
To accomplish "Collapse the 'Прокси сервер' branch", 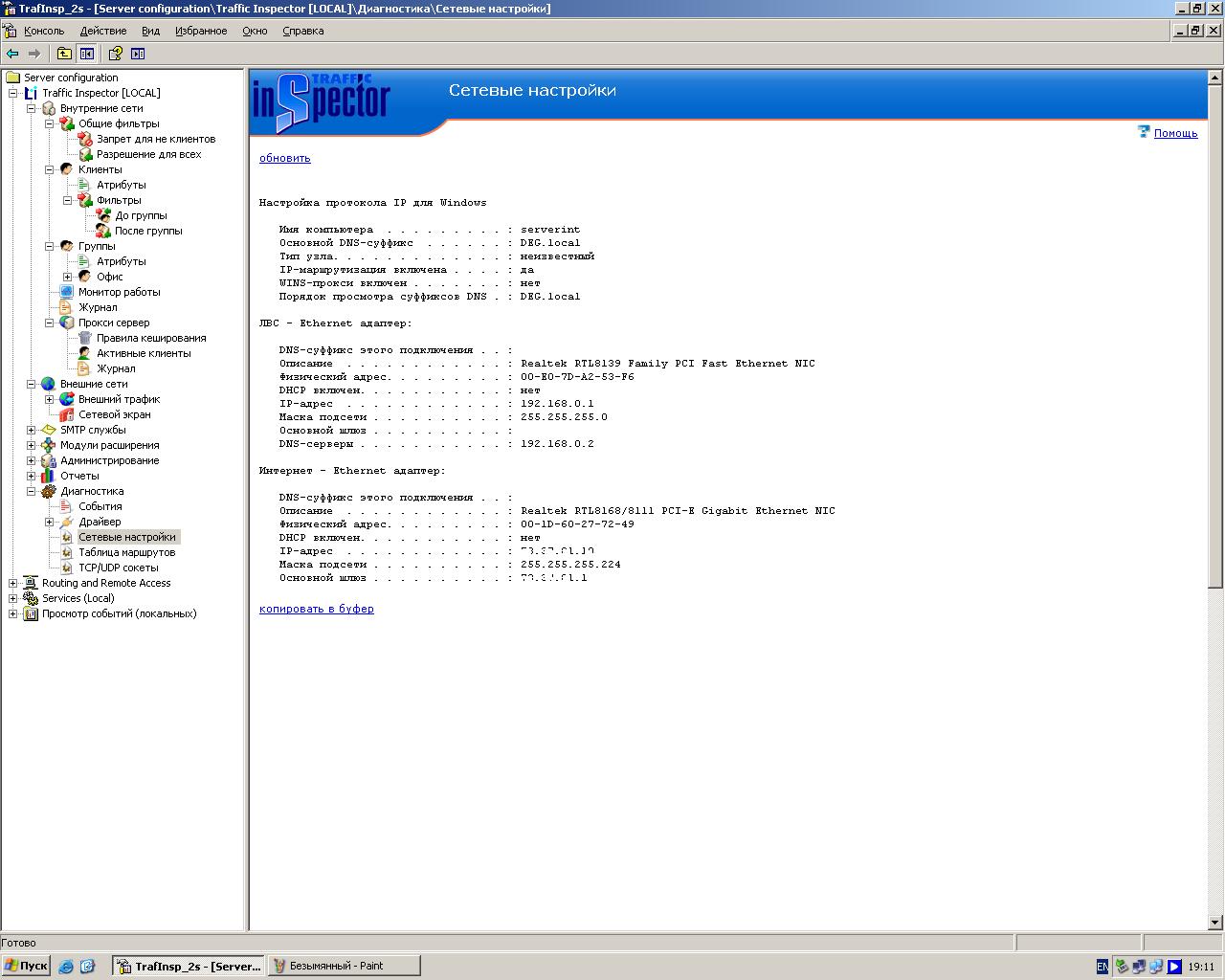I will pyautogui.click(x=50, y=323).
